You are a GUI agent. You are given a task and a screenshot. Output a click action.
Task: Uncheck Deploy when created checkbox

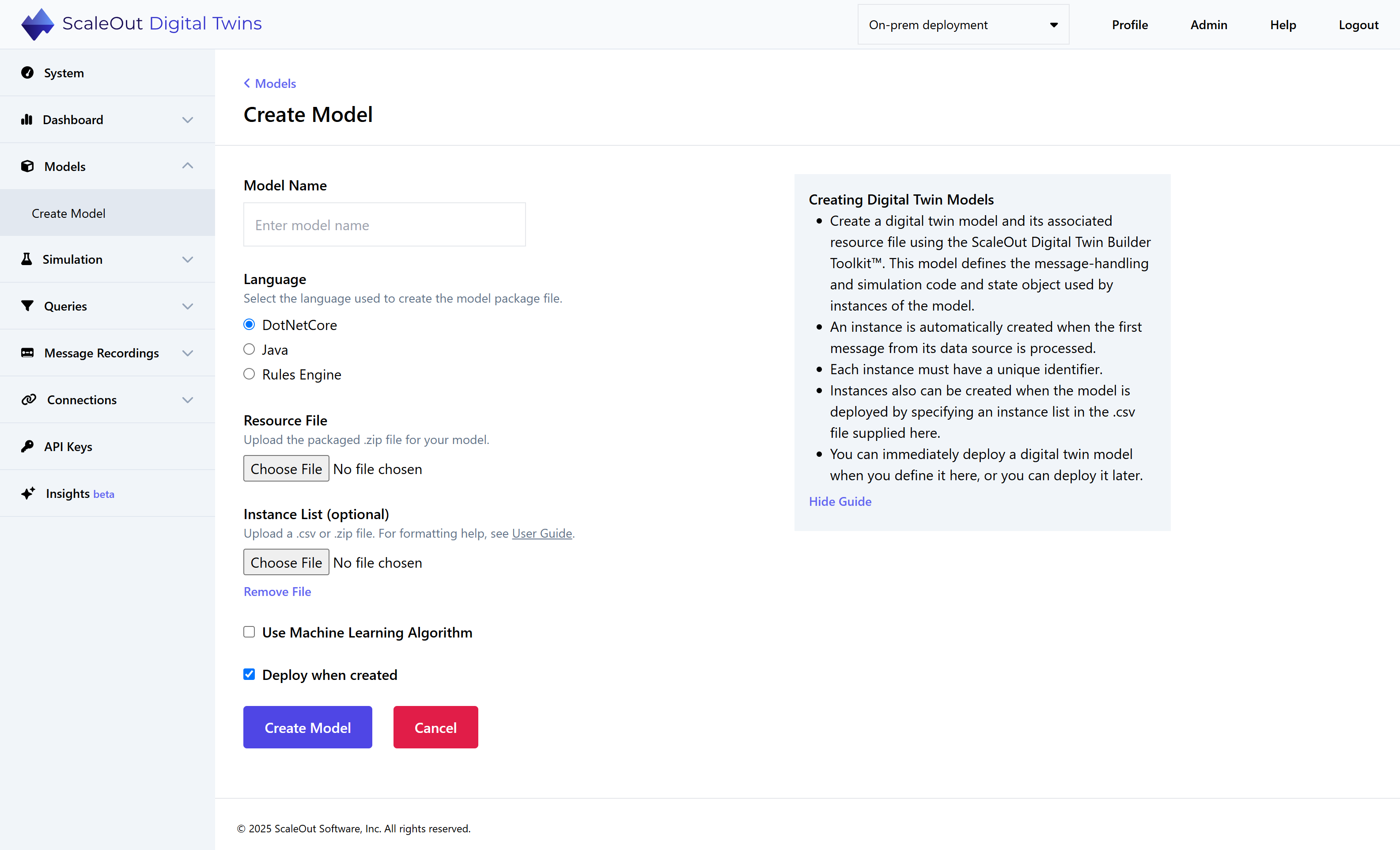[x=249, y=675]
